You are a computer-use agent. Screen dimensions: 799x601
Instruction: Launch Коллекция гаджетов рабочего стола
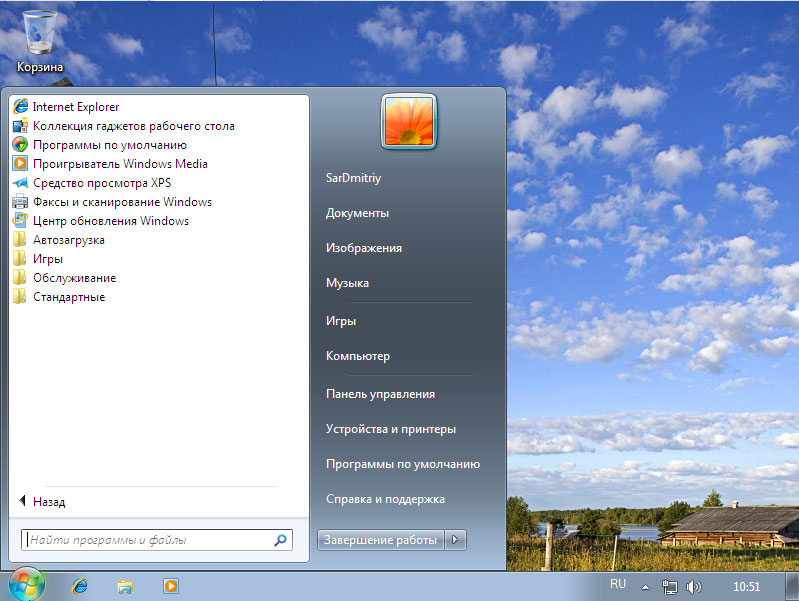click(x=133, y=126)
